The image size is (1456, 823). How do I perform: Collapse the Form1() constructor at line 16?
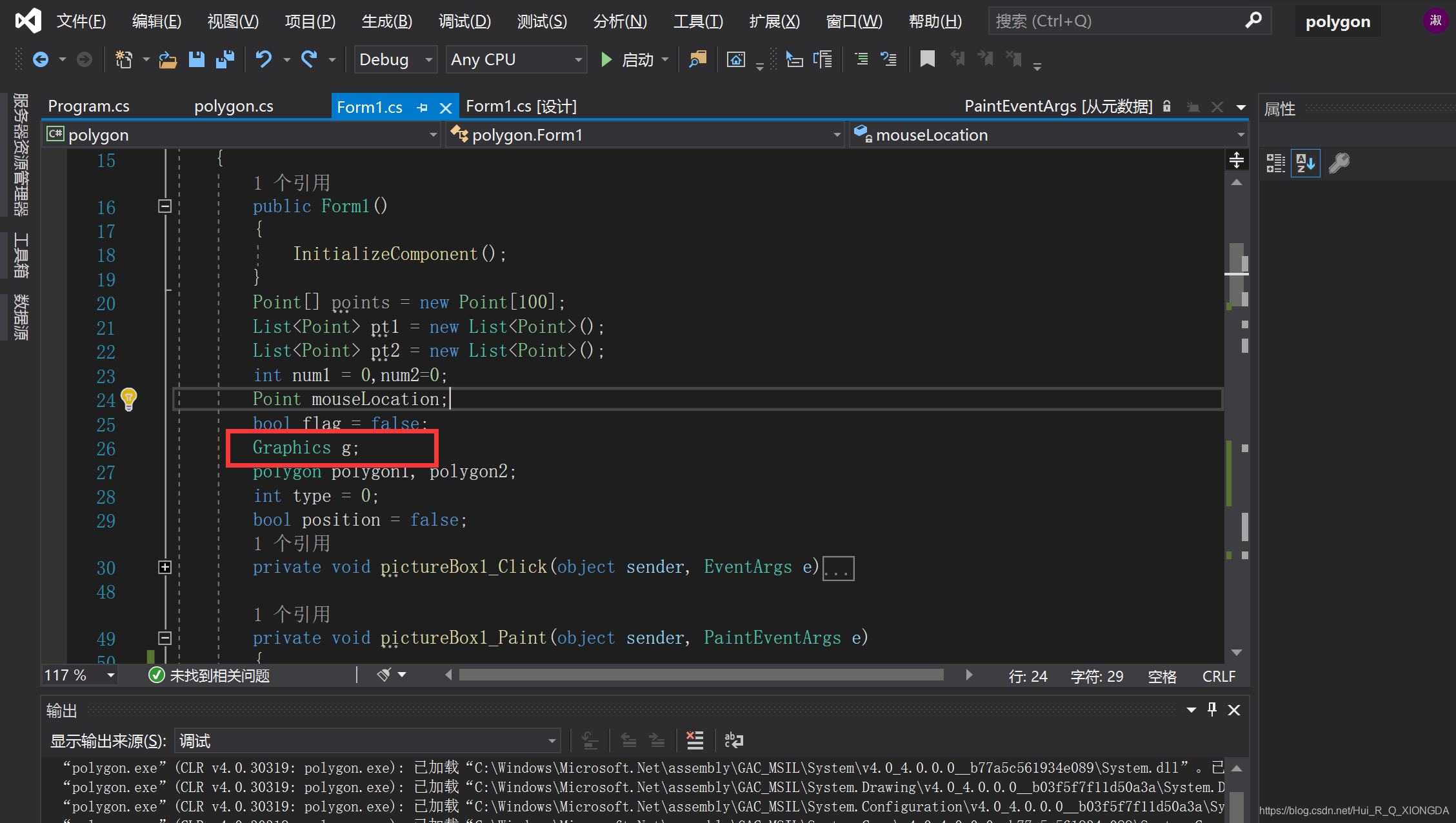click(165, 206)
